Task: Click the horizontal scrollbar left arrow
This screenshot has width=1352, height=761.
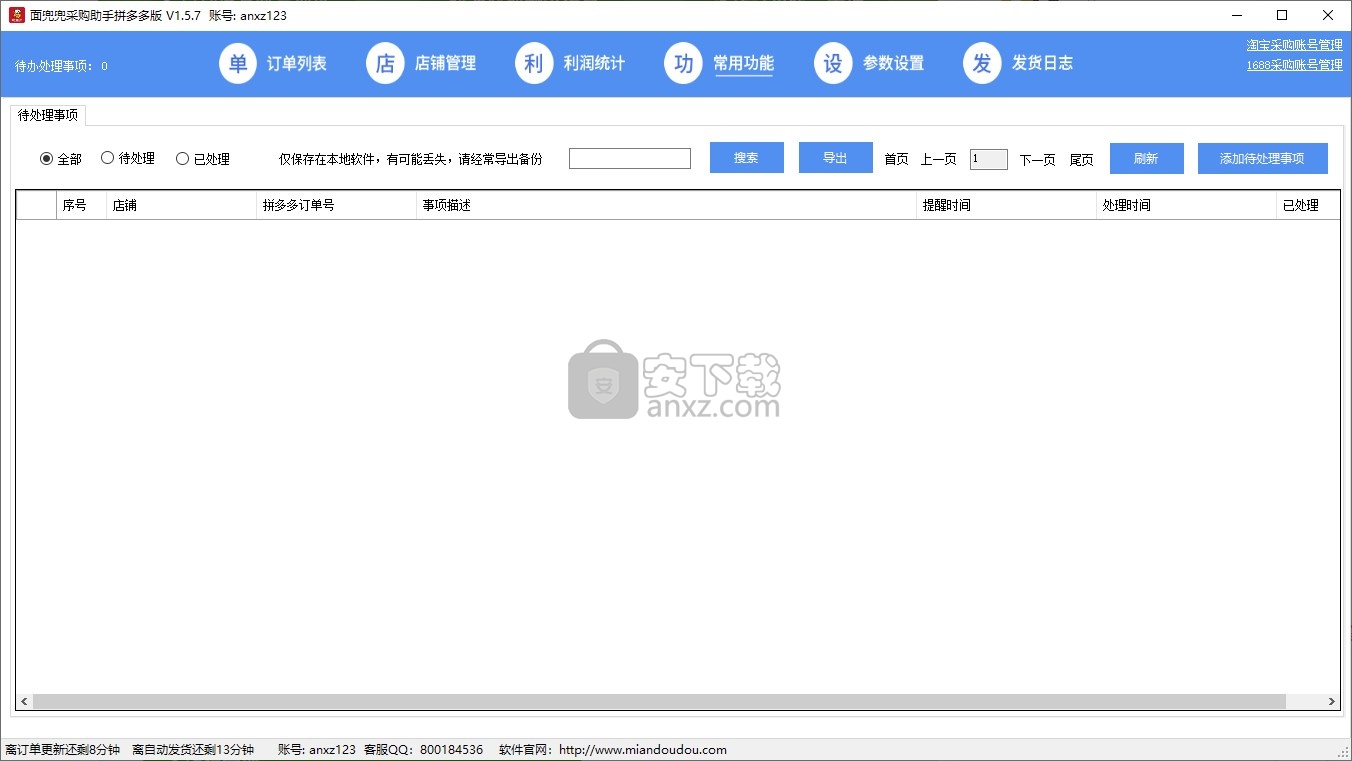Action: click(25, 702)
